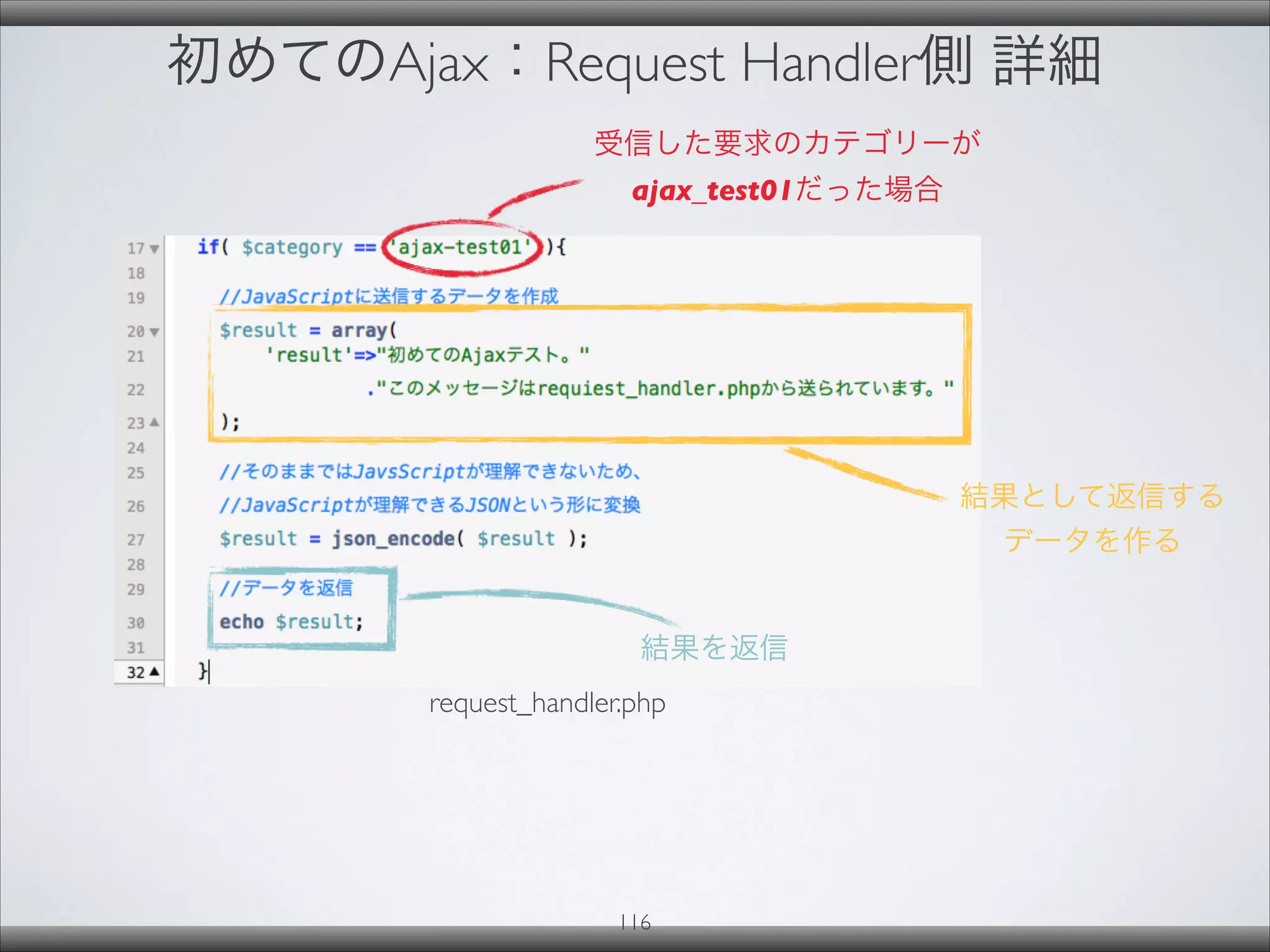
Task: Click line number 22 in the gutter
Action: coord(136,390)
